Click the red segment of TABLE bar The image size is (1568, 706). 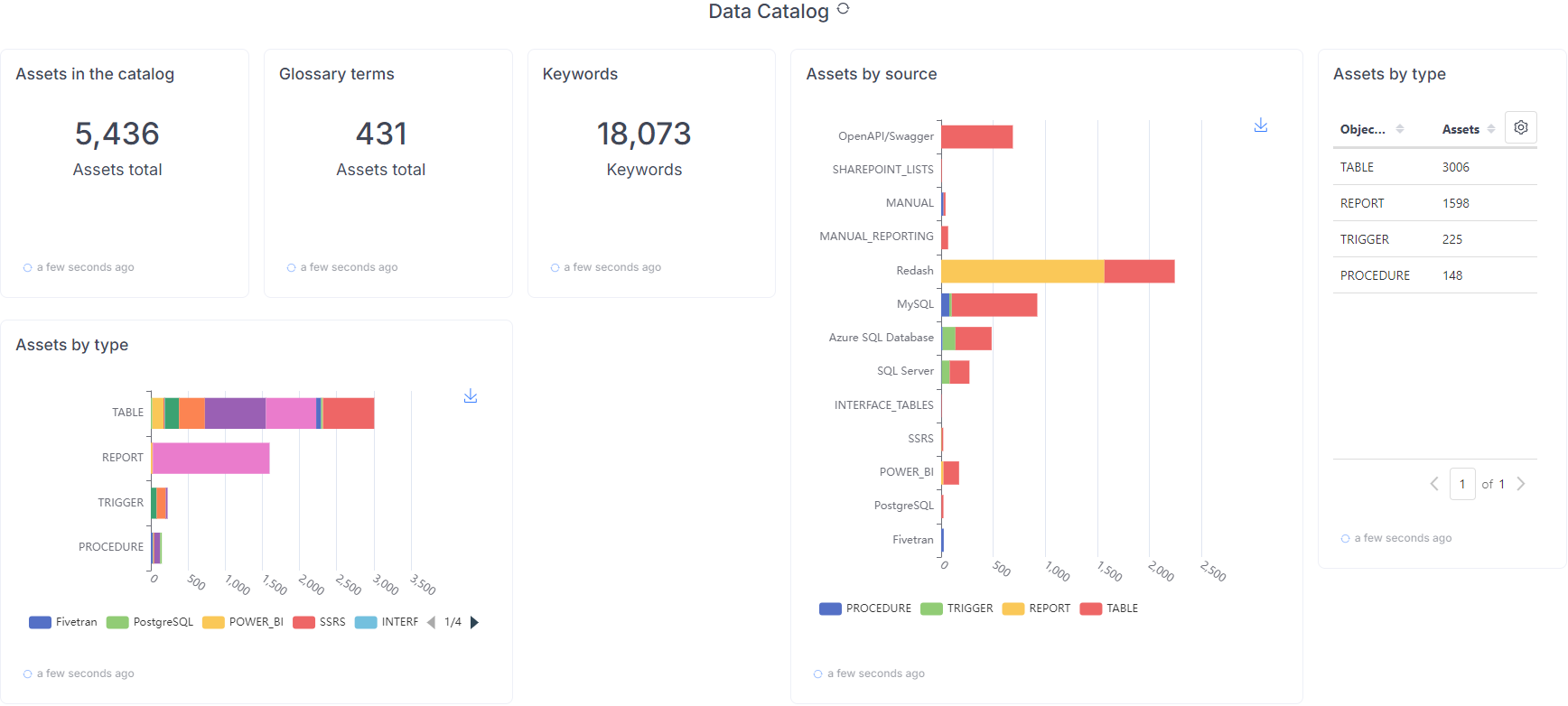pos(349,413)
